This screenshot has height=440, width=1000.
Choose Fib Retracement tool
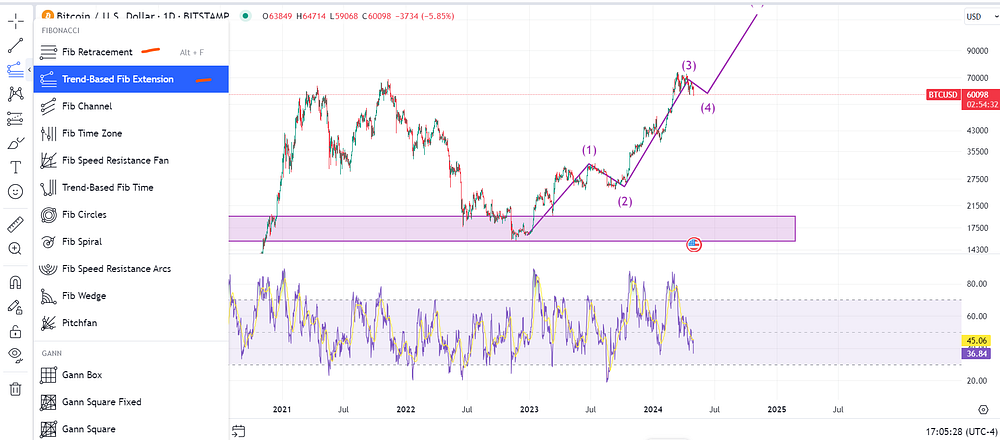[x=131, y=52]
